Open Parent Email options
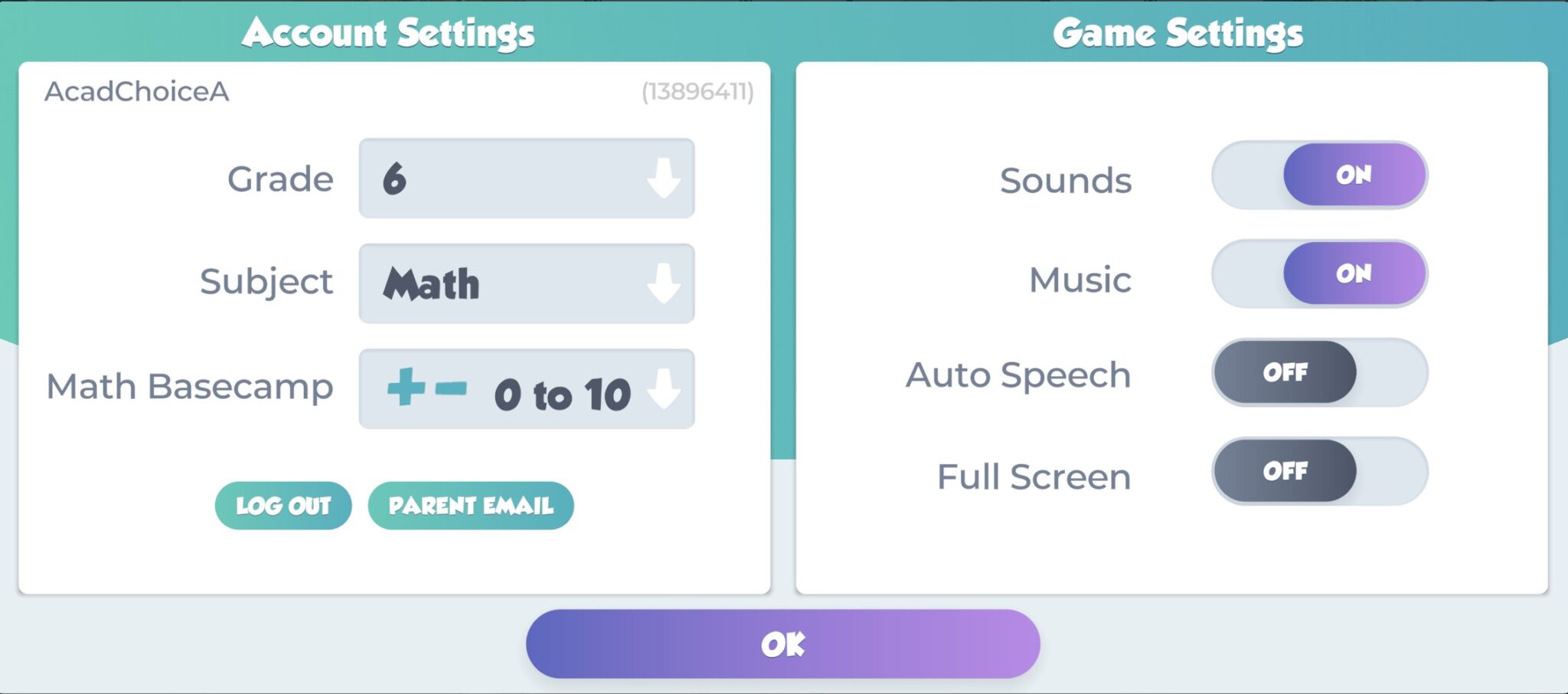This screenshot has height=694, width=1568. pos(470,505)
